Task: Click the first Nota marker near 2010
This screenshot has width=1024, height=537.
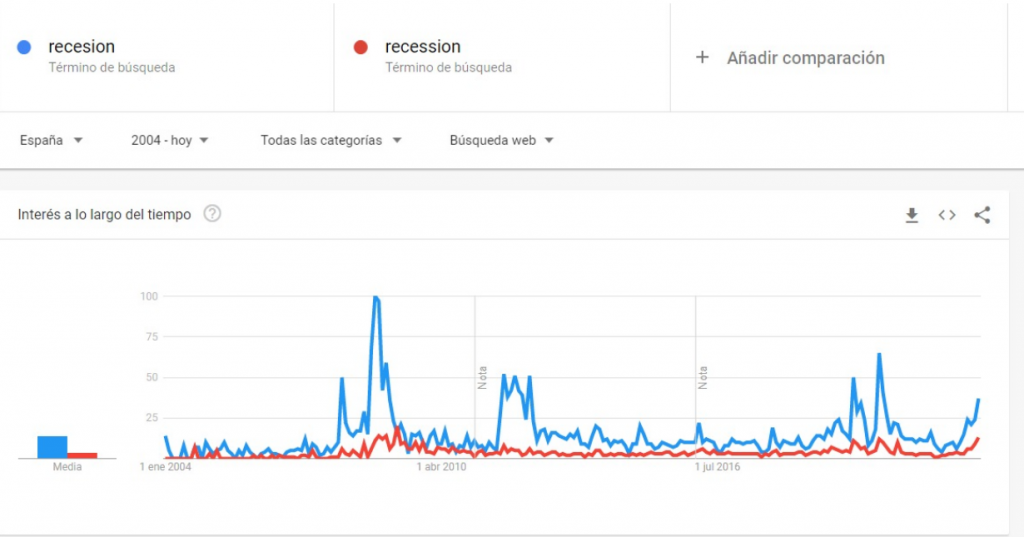Action: [x=481, y=377]
